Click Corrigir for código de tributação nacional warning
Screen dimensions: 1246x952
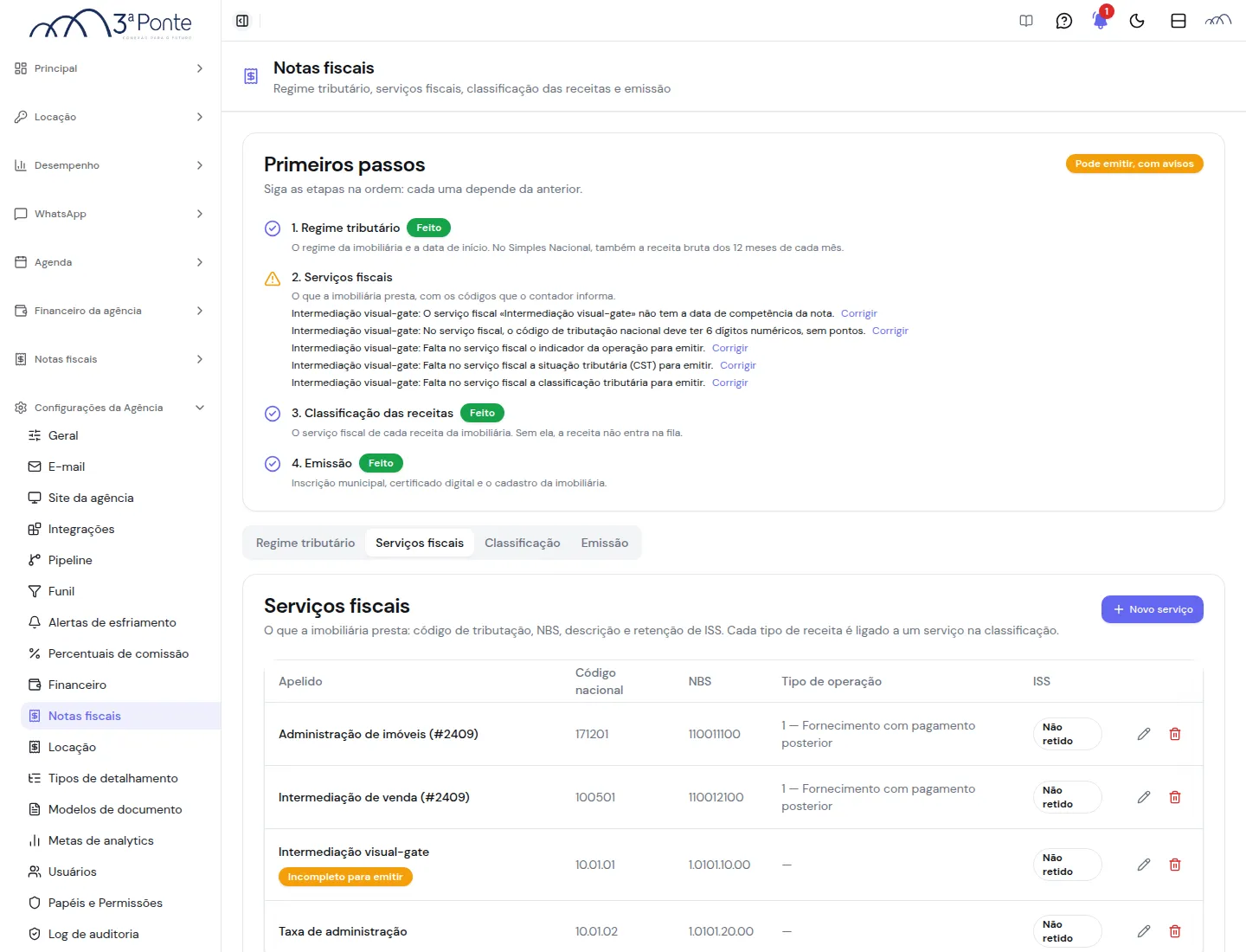890,331
